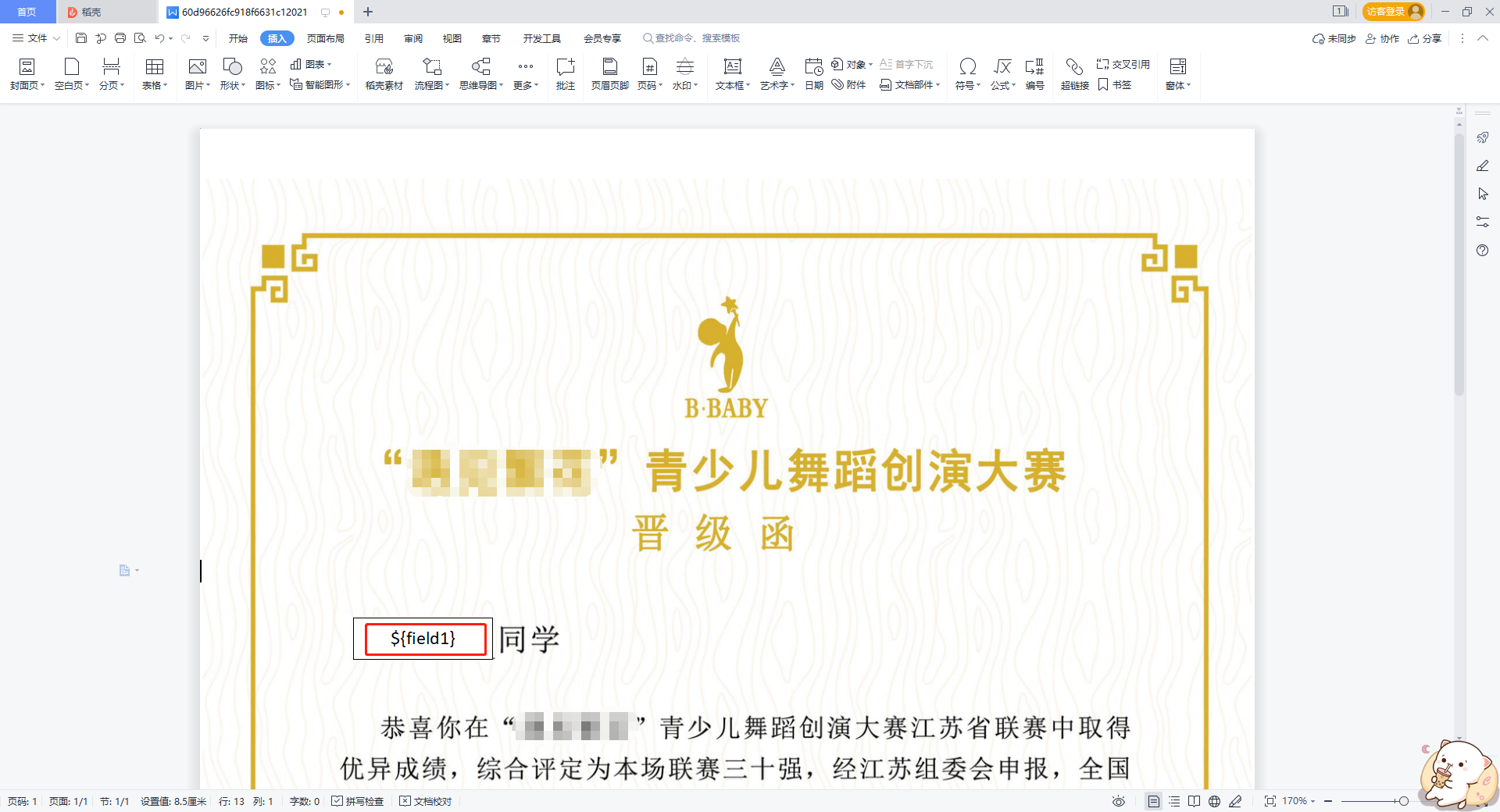Click the numbering (编号) icon
Image resolution: width=1500 pixels, height=812 pixels.
(x=1035, y=75)
